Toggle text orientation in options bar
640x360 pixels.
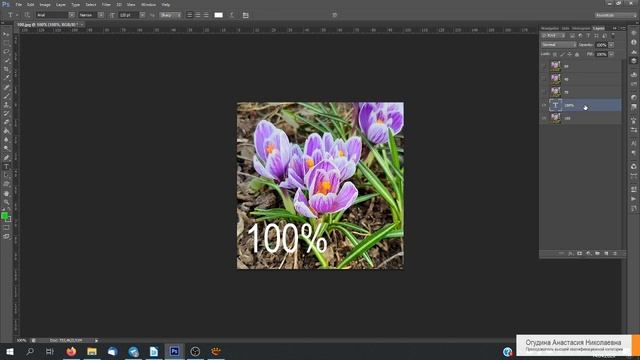point(27,15)
